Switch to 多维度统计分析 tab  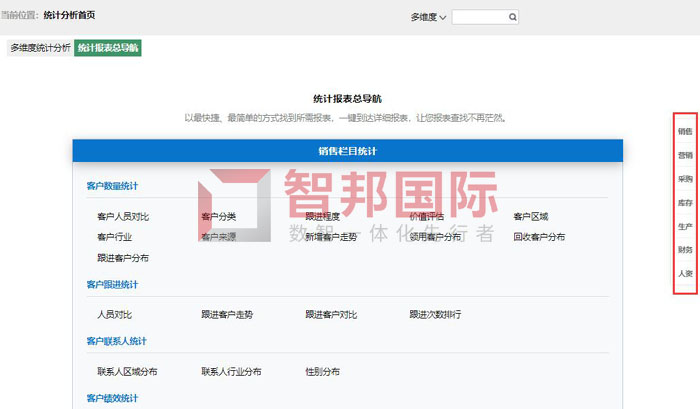tap(40, 48)
